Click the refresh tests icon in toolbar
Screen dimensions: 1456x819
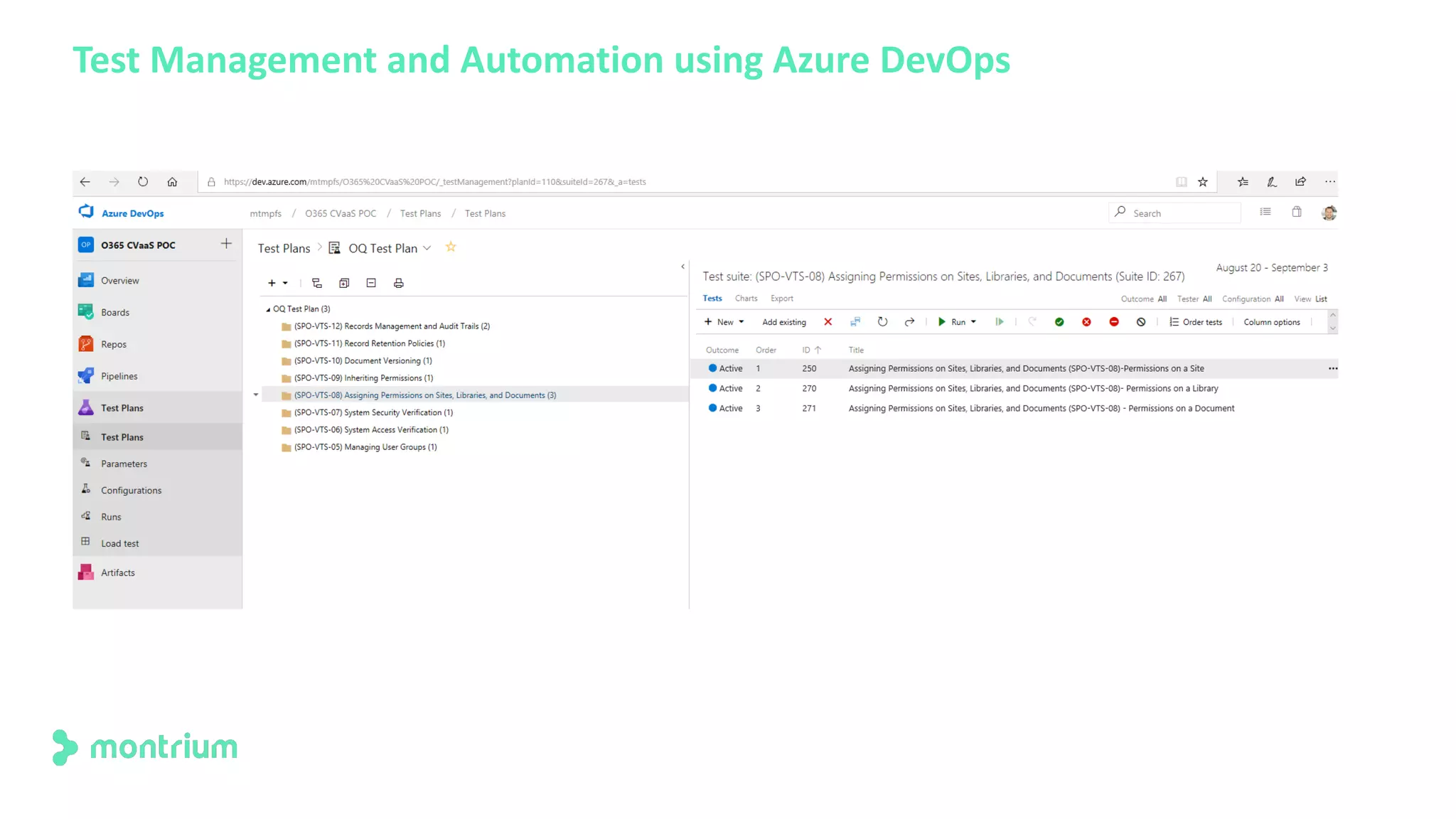882,322
